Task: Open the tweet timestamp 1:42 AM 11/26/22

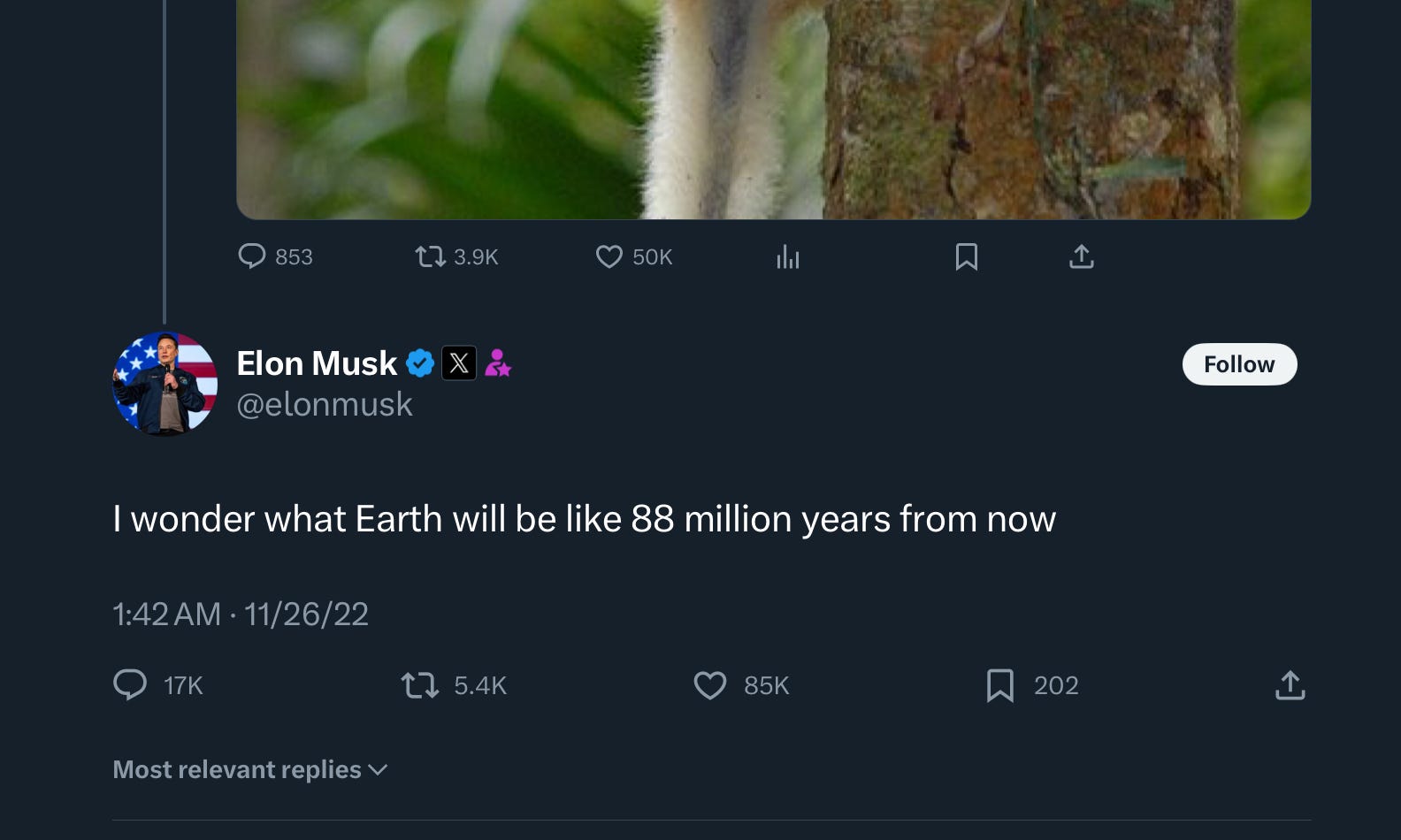Action: pyautogui.click(x=241, y=614)
